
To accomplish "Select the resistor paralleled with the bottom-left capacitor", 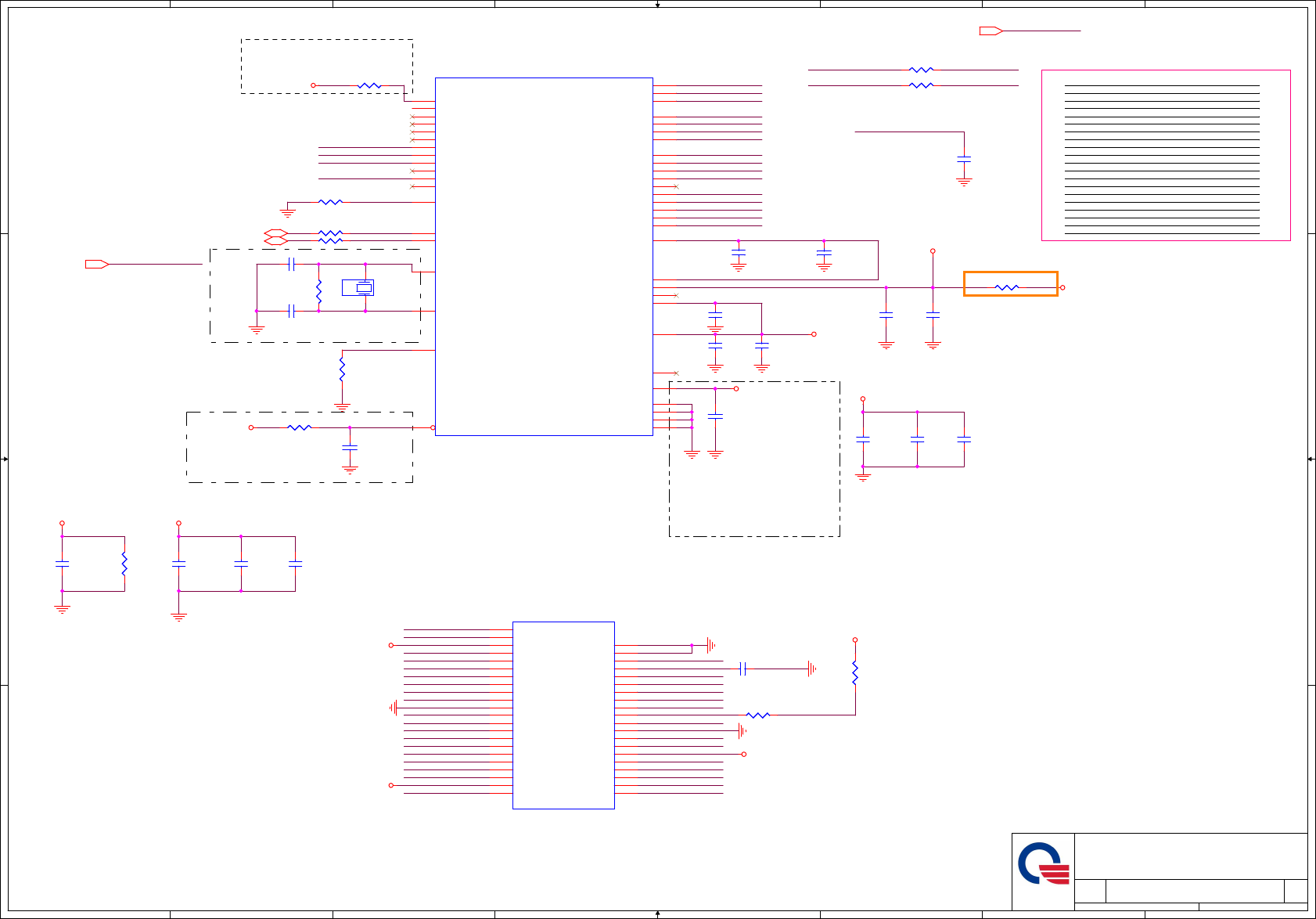I will coord(124,564).
